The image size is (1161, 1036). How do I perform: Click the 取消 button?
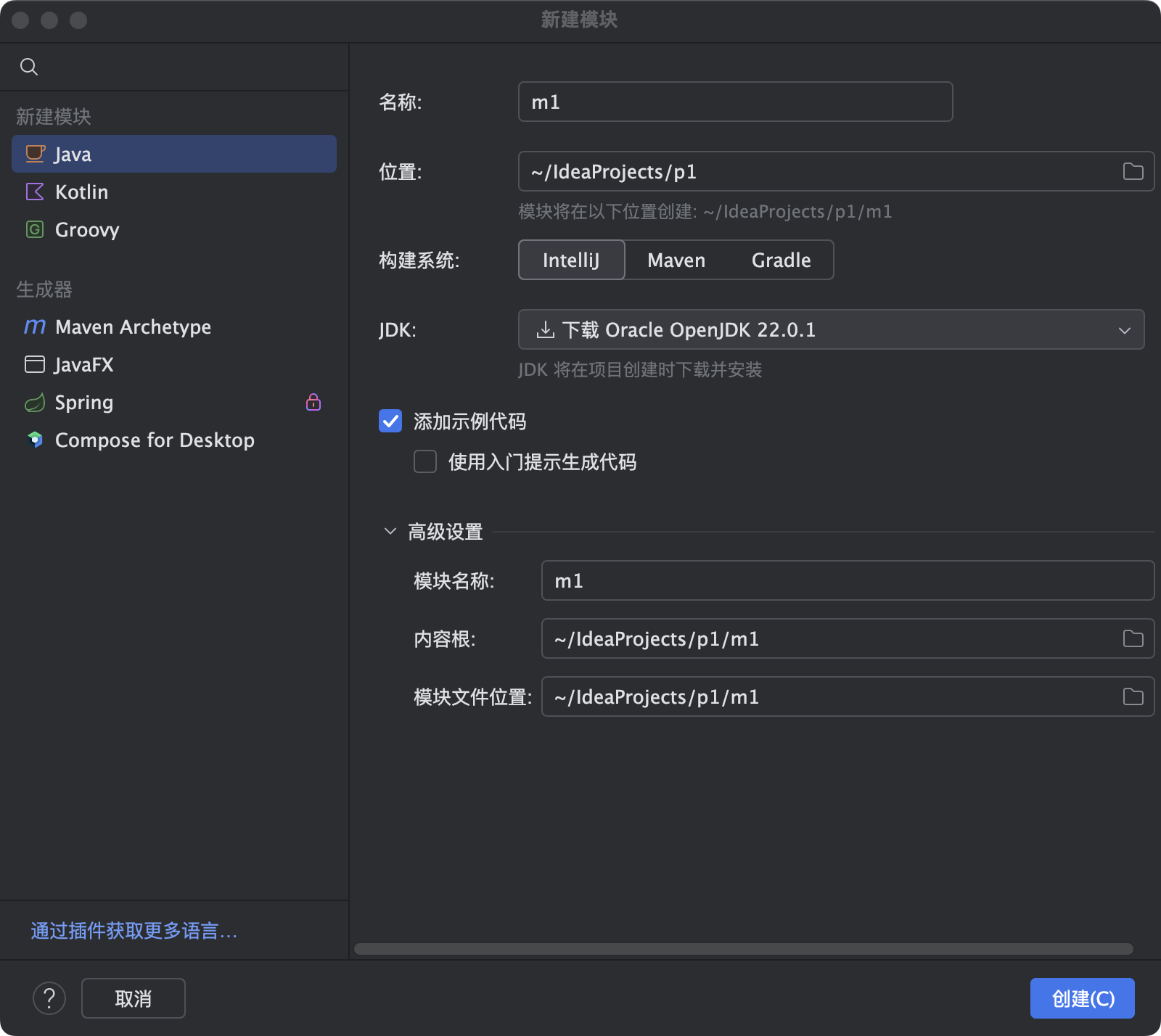[x=134, y=998]
